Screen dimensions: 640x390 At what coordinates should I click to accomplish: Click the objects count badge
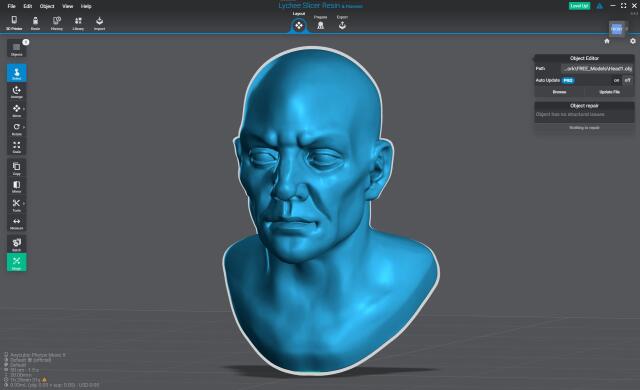(x=26, y=42)
